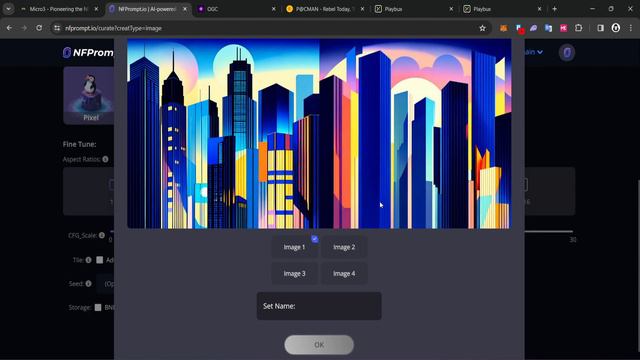
Task: Go back to previous page
Action: coord(9,28)
